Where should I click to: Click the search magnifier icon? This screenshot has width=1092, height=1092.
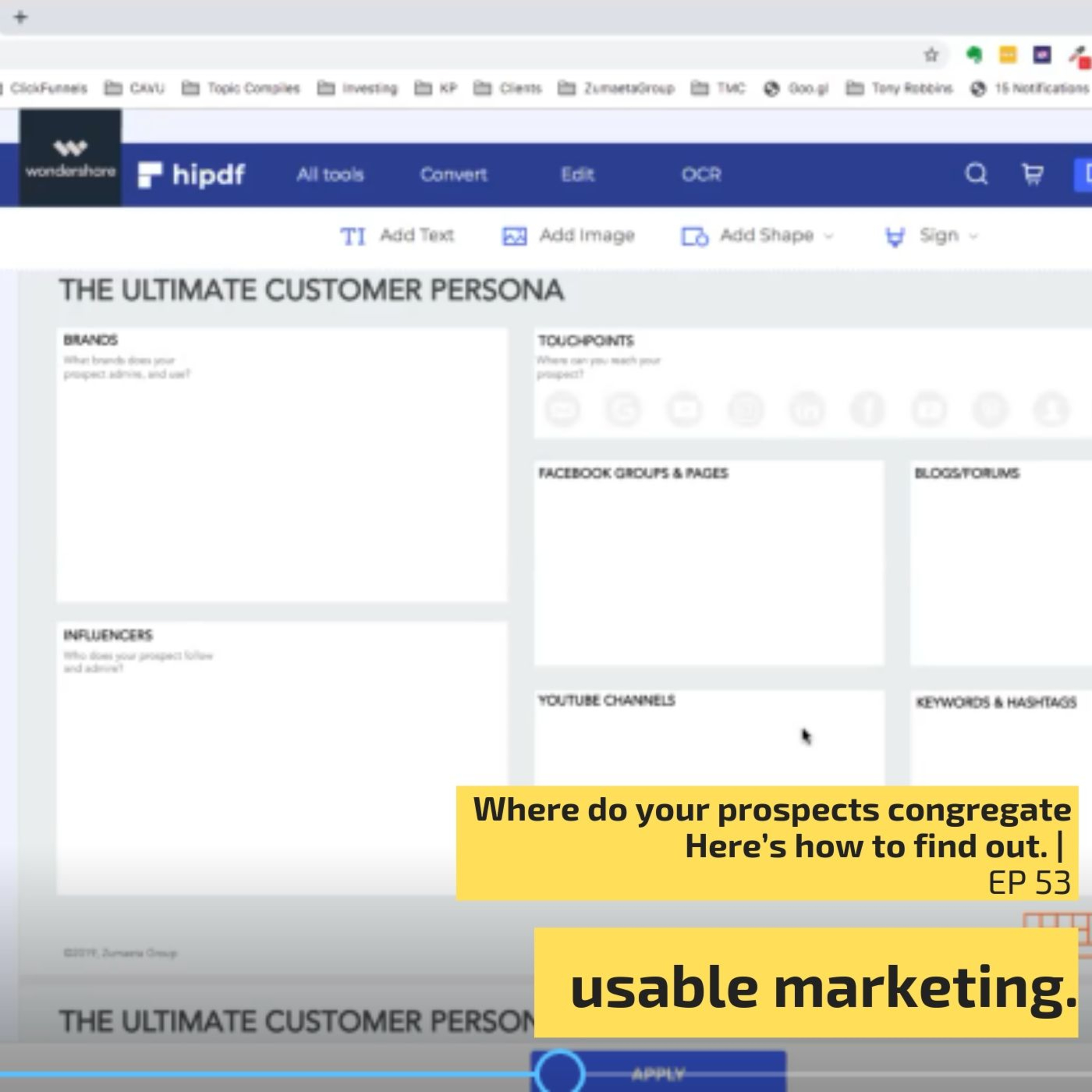tap(976, 174)
